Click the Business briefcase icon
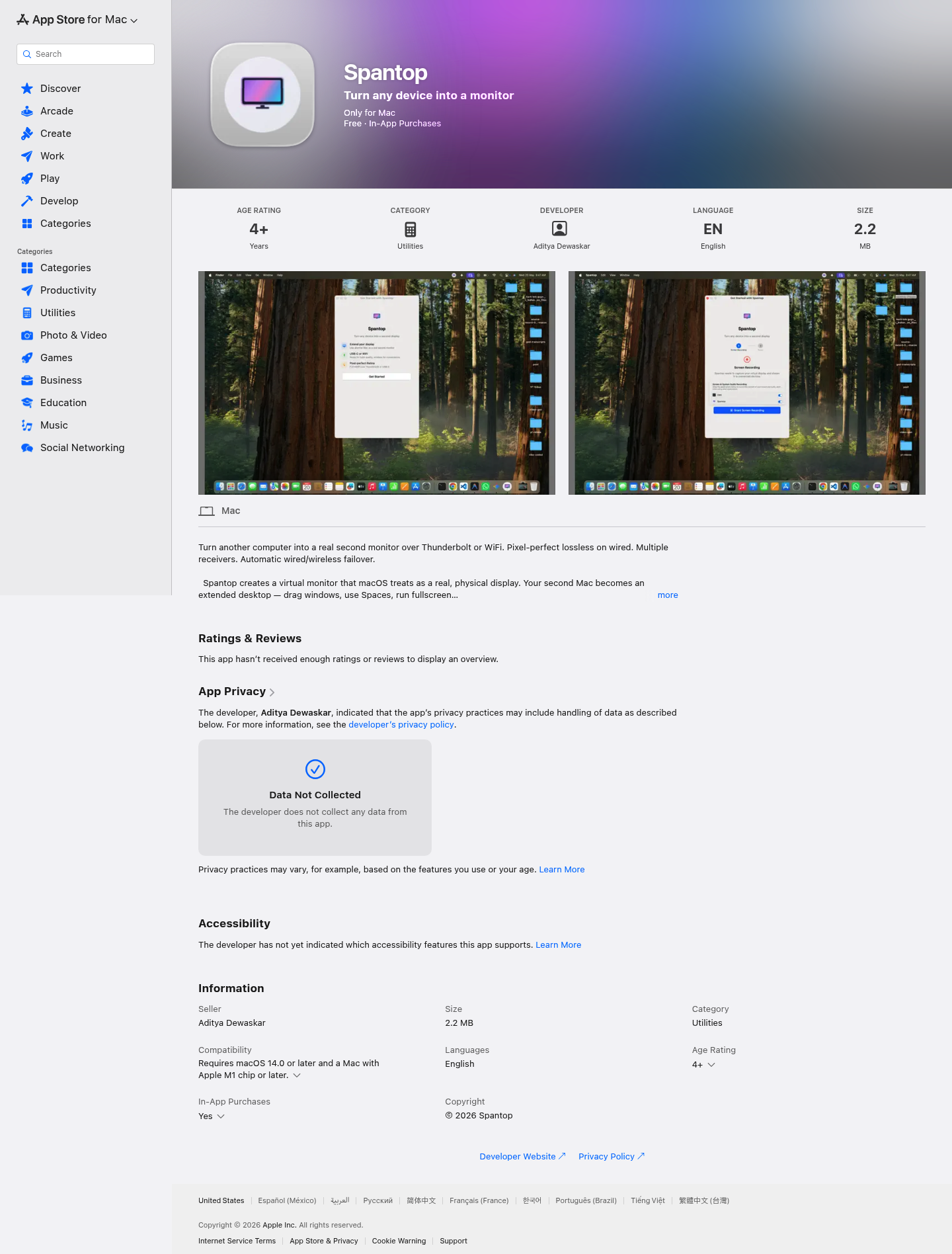 click(x=27, y=380)
